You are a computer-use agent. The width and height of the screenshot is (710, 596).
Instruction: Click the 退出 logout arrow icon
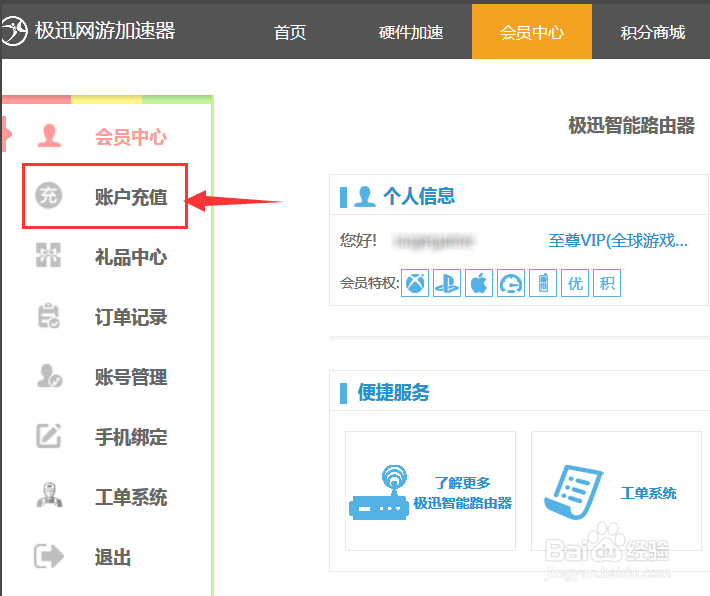49,556
